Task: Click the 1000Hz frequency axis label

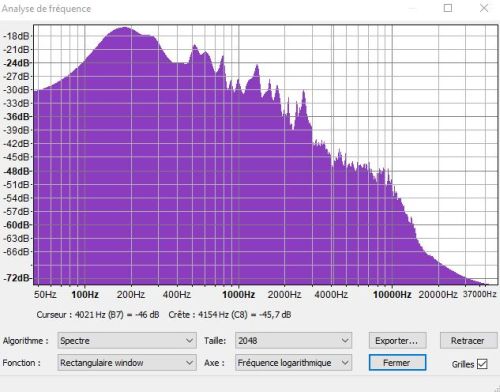Action: (239, 295)
